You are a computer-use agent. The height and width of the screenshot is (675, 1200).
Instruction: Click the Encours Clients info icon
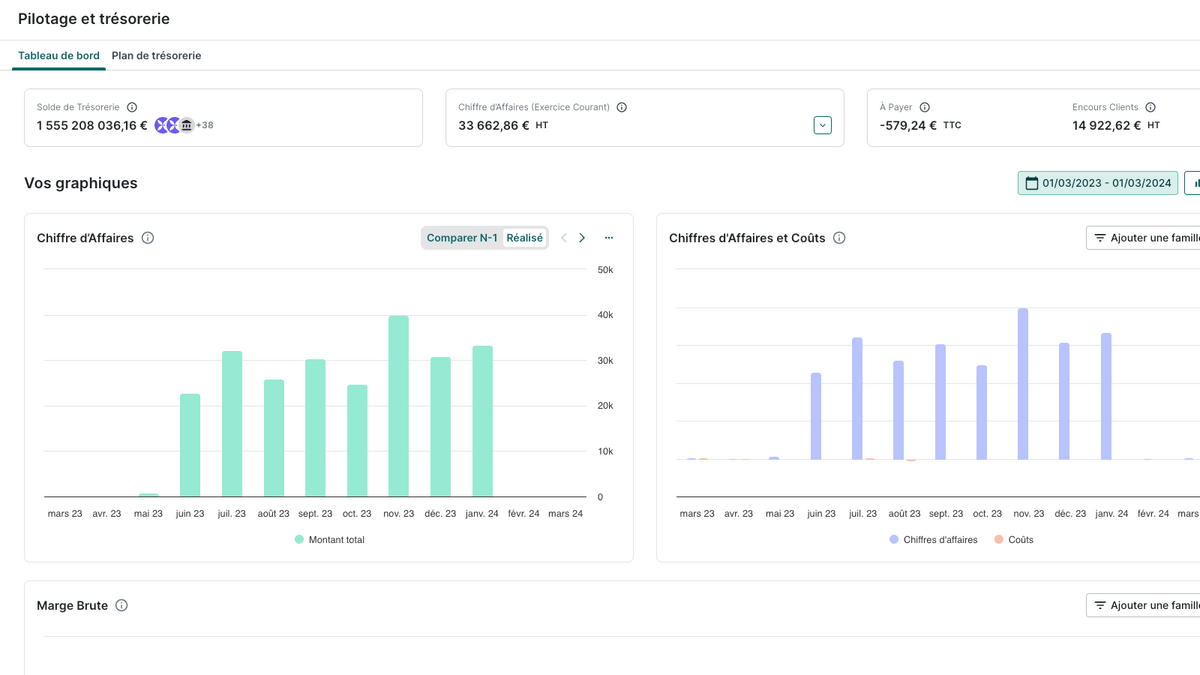[x=1150, y=107]
